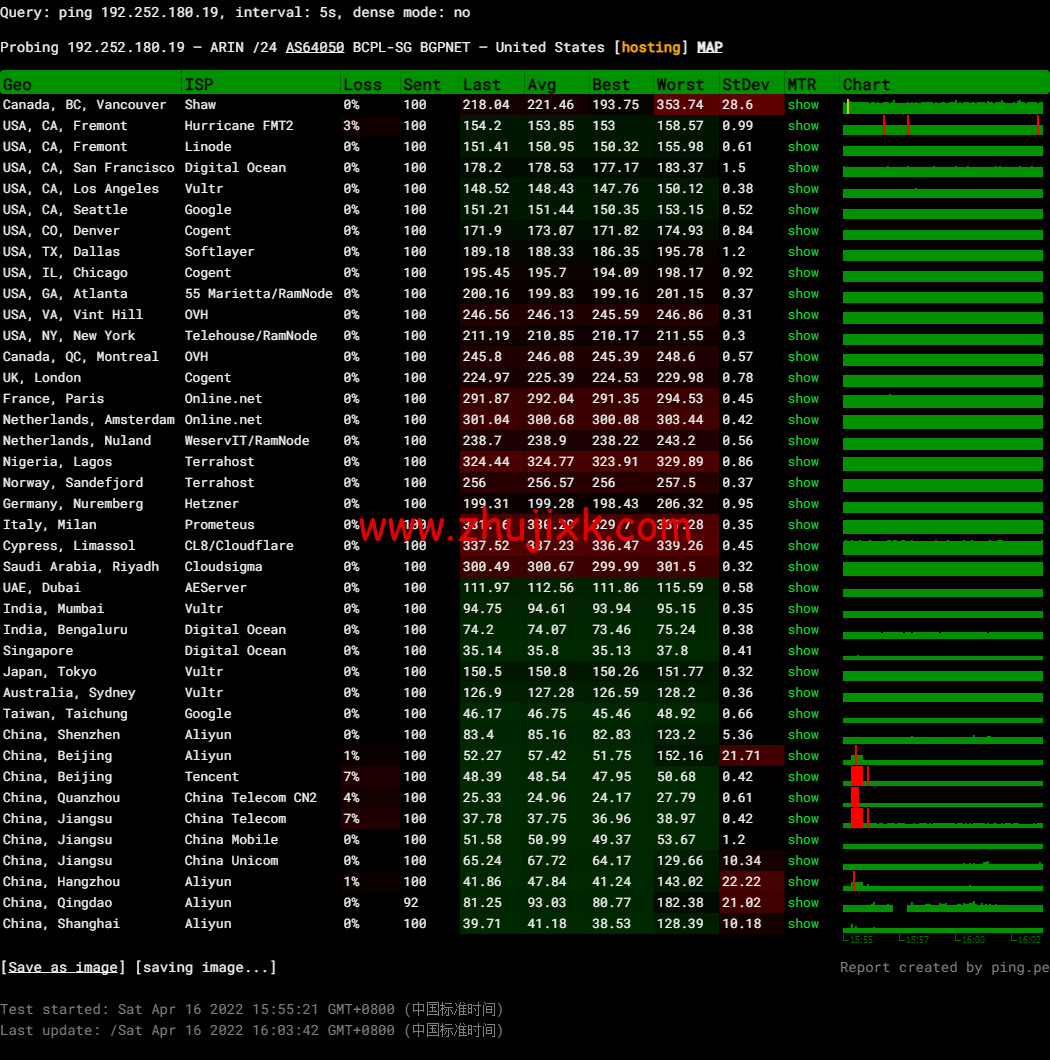Show MTR for China, Beijing Tencent row

pos(802,777)
